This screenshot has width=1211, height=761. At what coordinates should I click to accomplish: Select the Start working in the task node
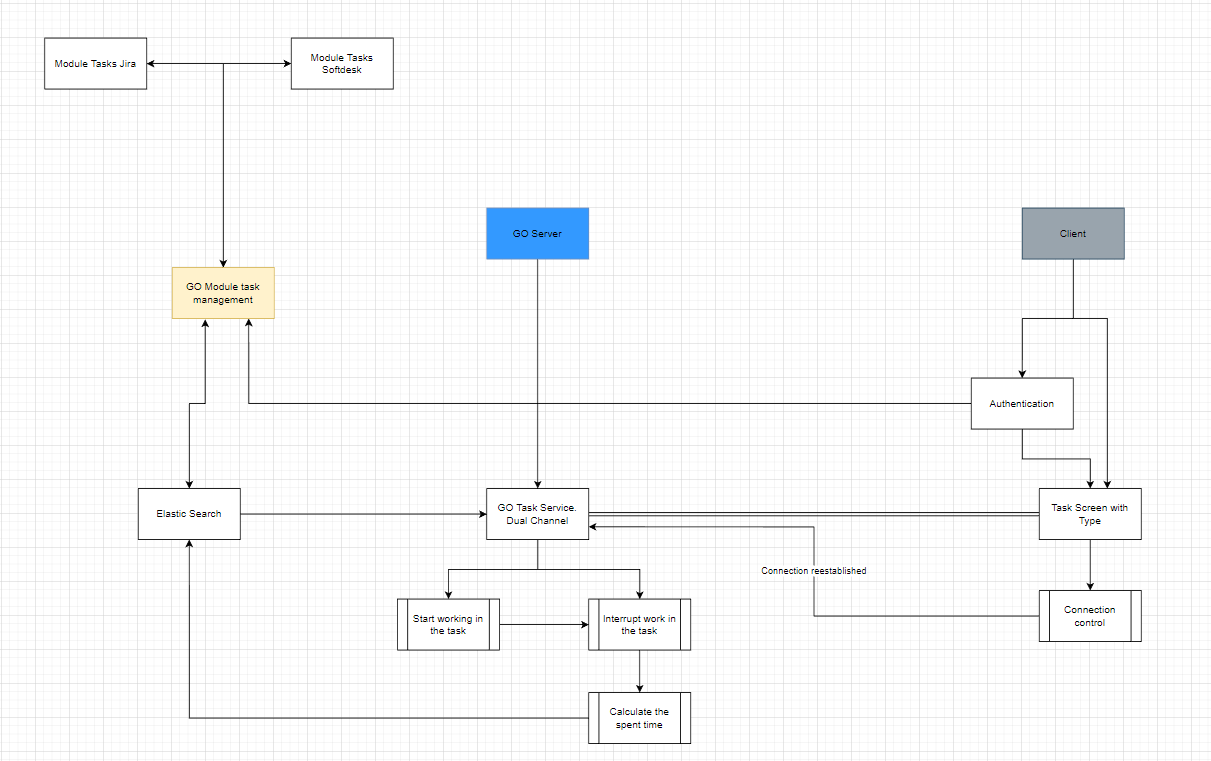(x=447, y=624)
